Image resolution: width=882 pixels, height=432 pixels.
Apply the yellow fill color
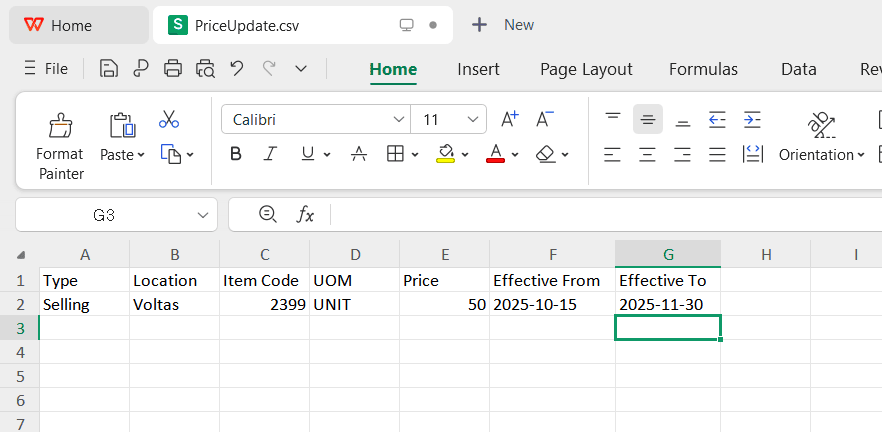(x=446, y=154)
